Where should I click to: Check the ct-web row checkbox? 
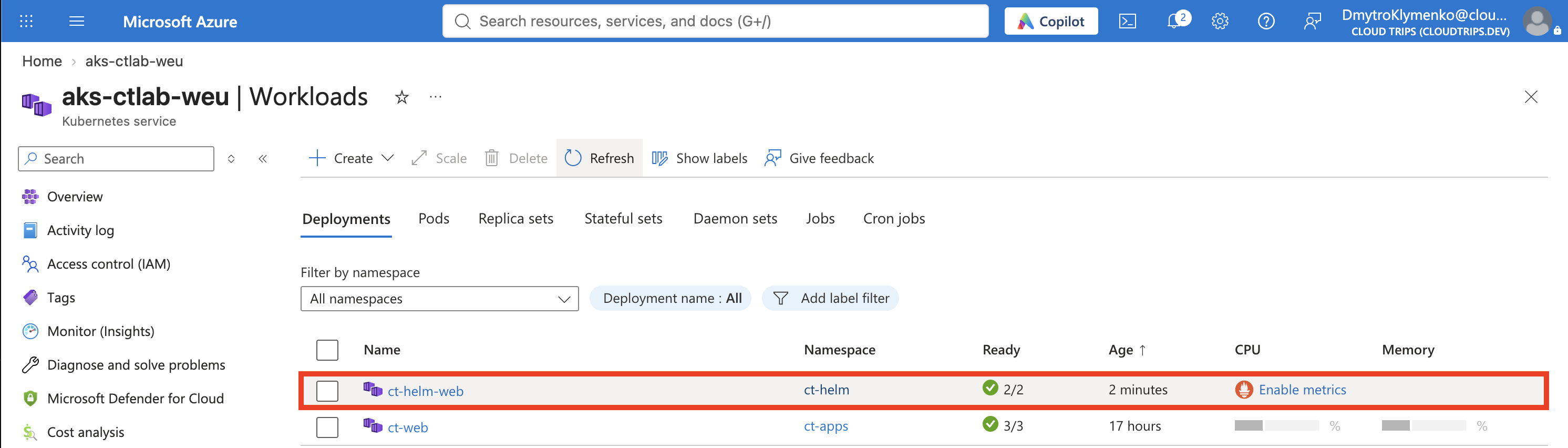(327, 427)
